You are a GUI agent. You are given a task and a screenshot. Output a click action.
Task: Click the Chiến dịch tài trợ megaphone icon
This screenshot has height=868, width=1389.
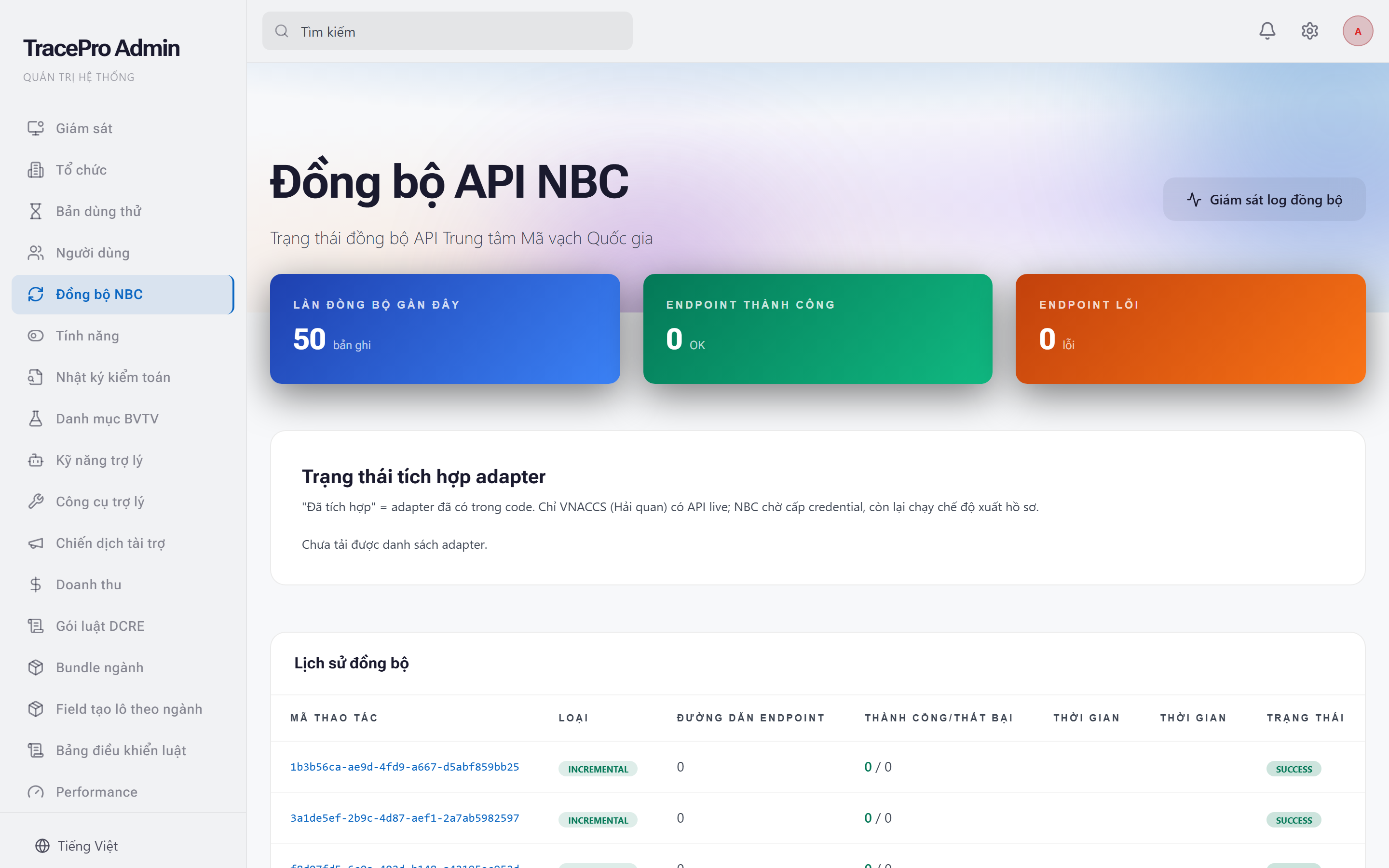[x=36, y=542]
